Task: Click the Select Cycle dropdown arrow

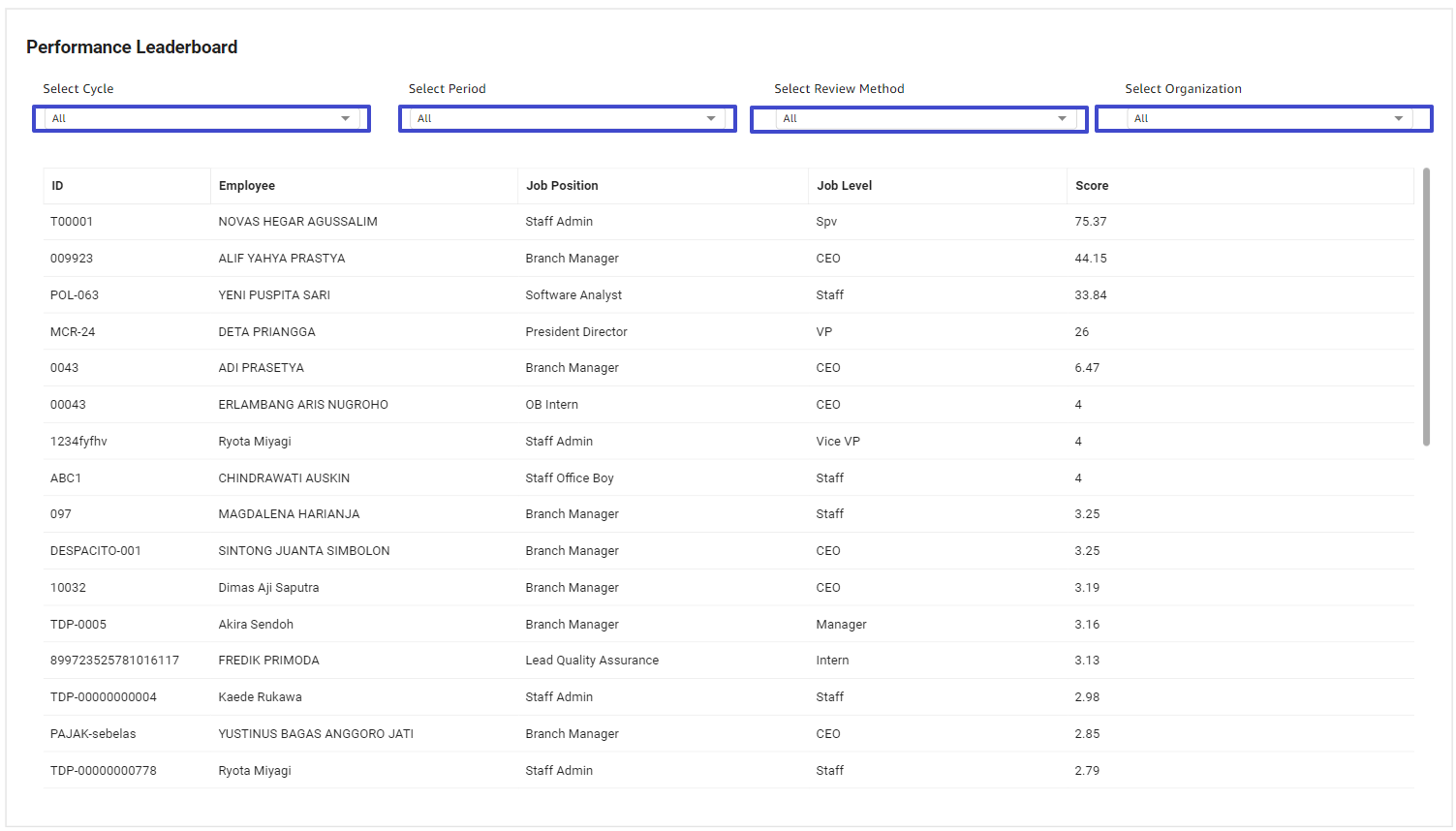Action: pos(346,118)
